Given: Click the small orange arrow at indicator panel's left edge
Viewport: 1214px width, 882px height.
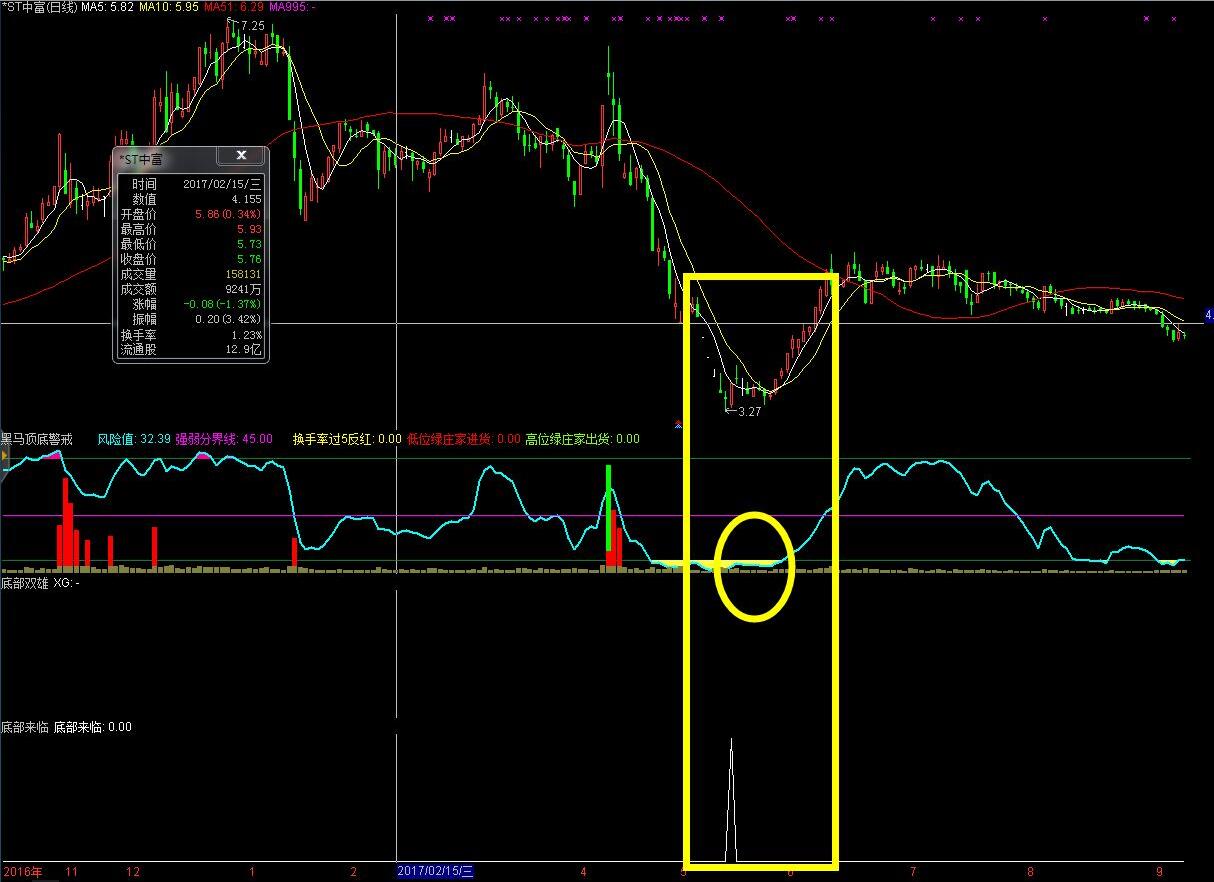Looking at the screenshot, I should (x=4, y=457).
